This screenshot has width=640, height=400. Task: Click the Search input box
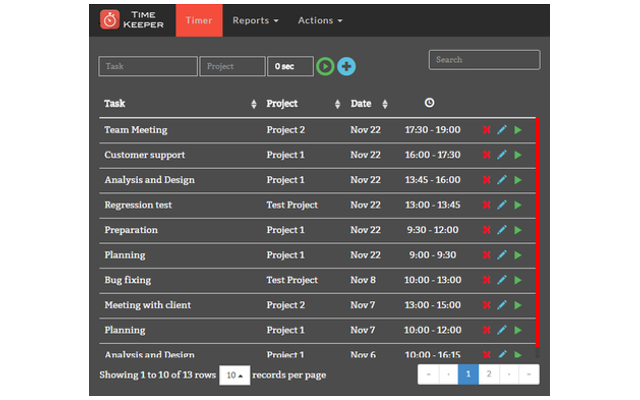(x=484, y=60)
